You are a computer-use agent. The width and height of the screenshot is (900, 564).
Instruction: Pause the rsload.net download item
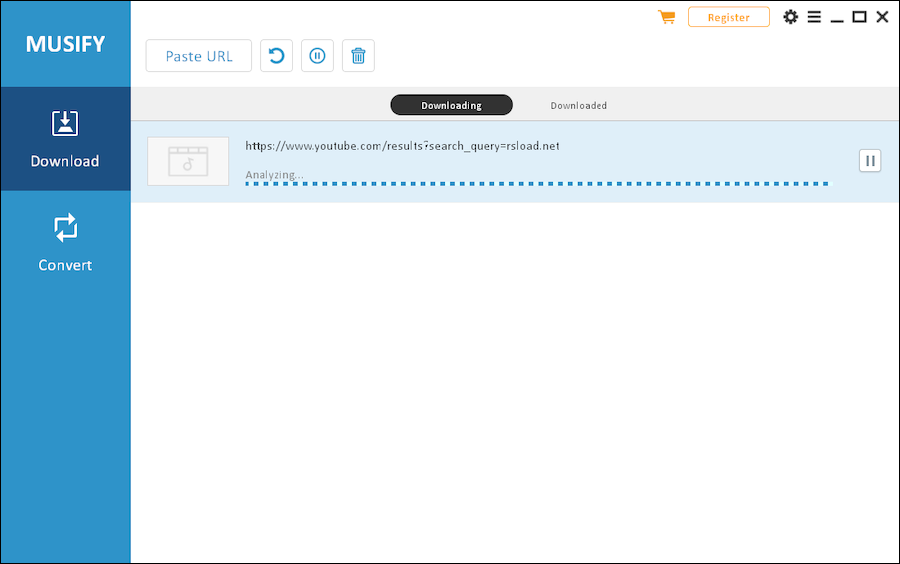(870, 161)
